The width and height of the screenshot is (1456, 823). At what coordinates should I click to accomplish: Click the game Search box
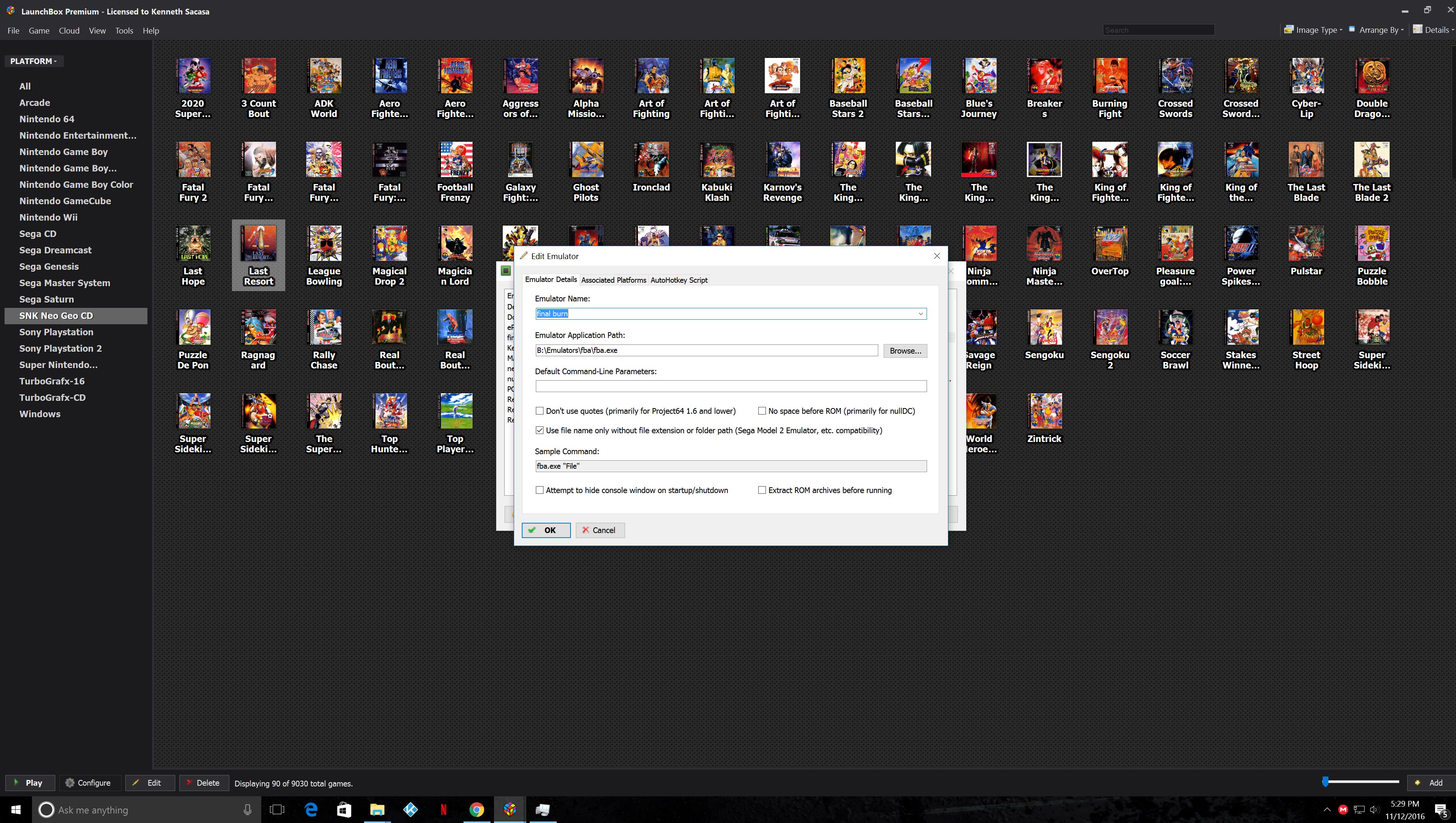1158,30
